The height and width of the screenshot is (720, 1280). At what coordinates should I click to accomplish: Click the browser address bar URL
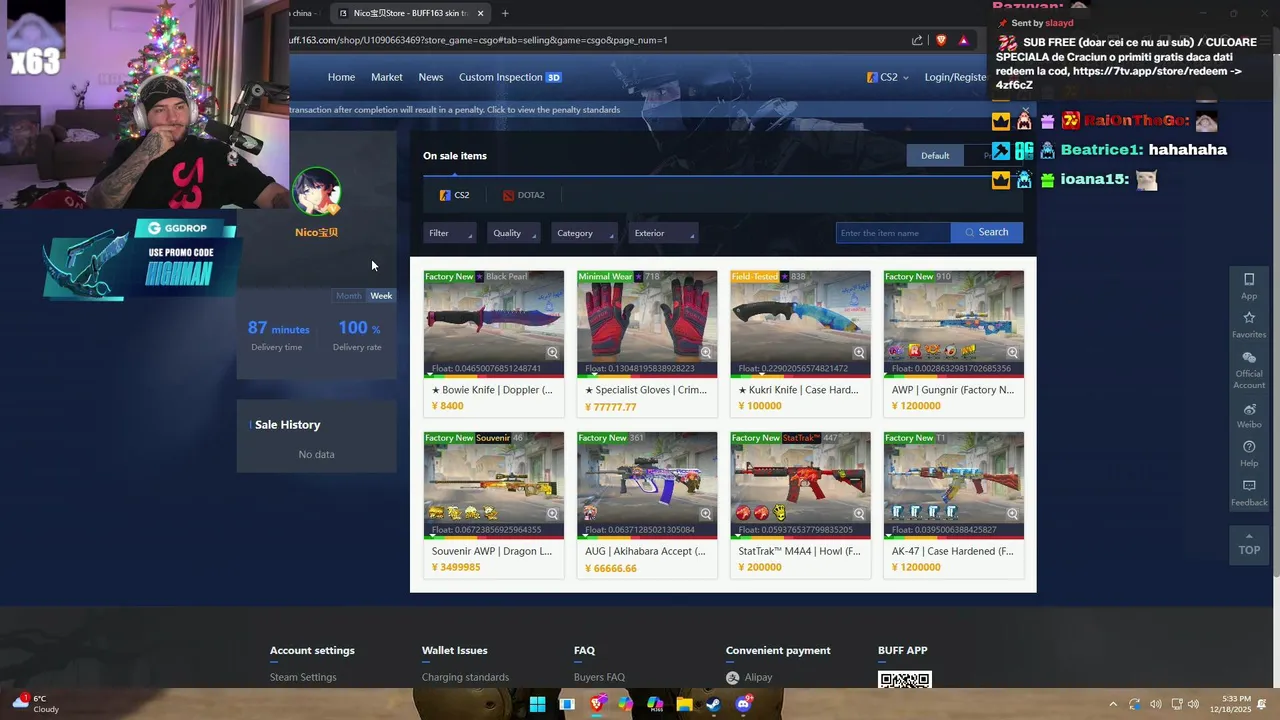479,40
